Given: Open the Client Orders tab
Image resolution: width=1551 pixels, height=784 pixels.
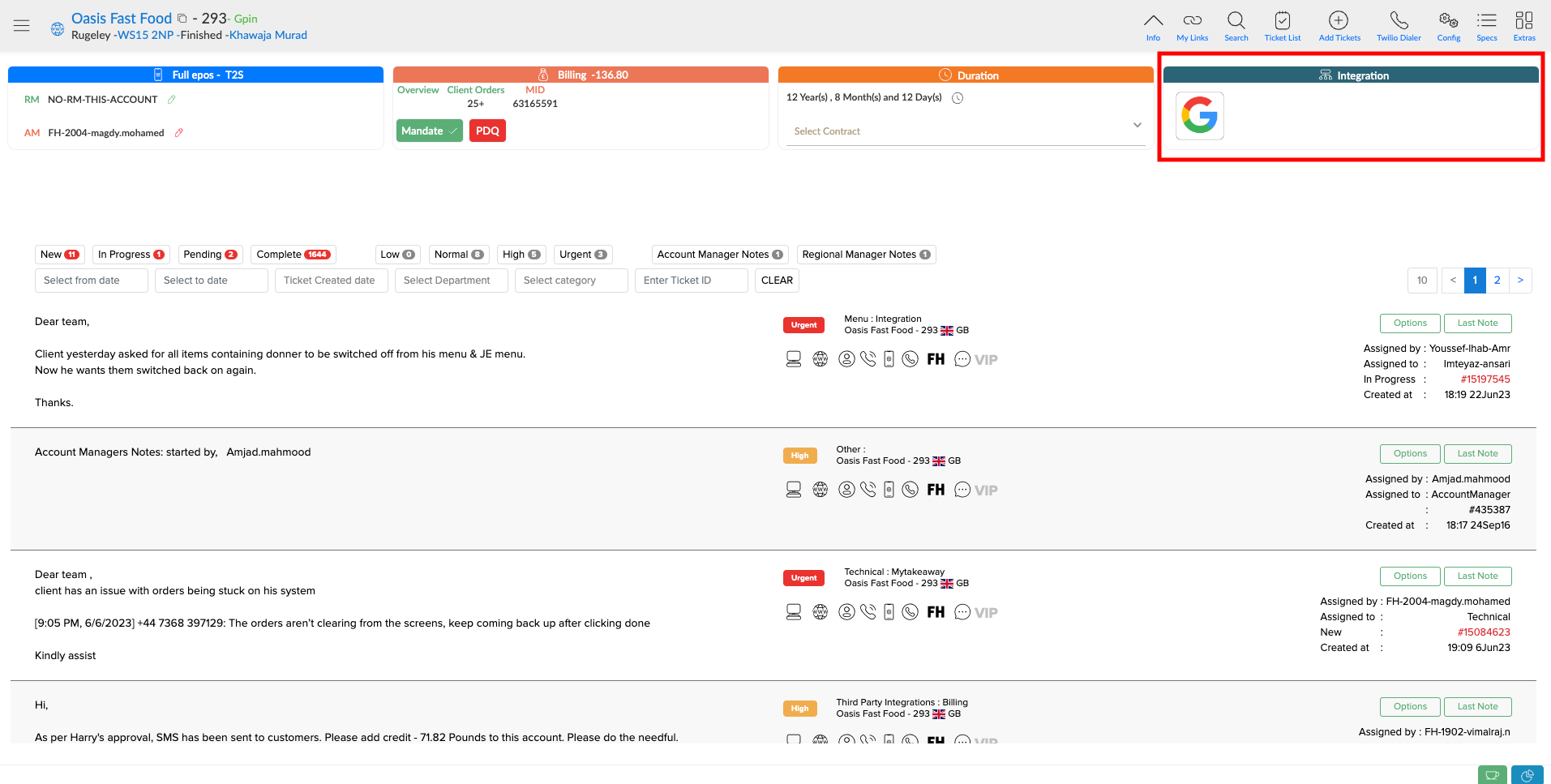Looking at the screenshot, I should coord(476,90).
